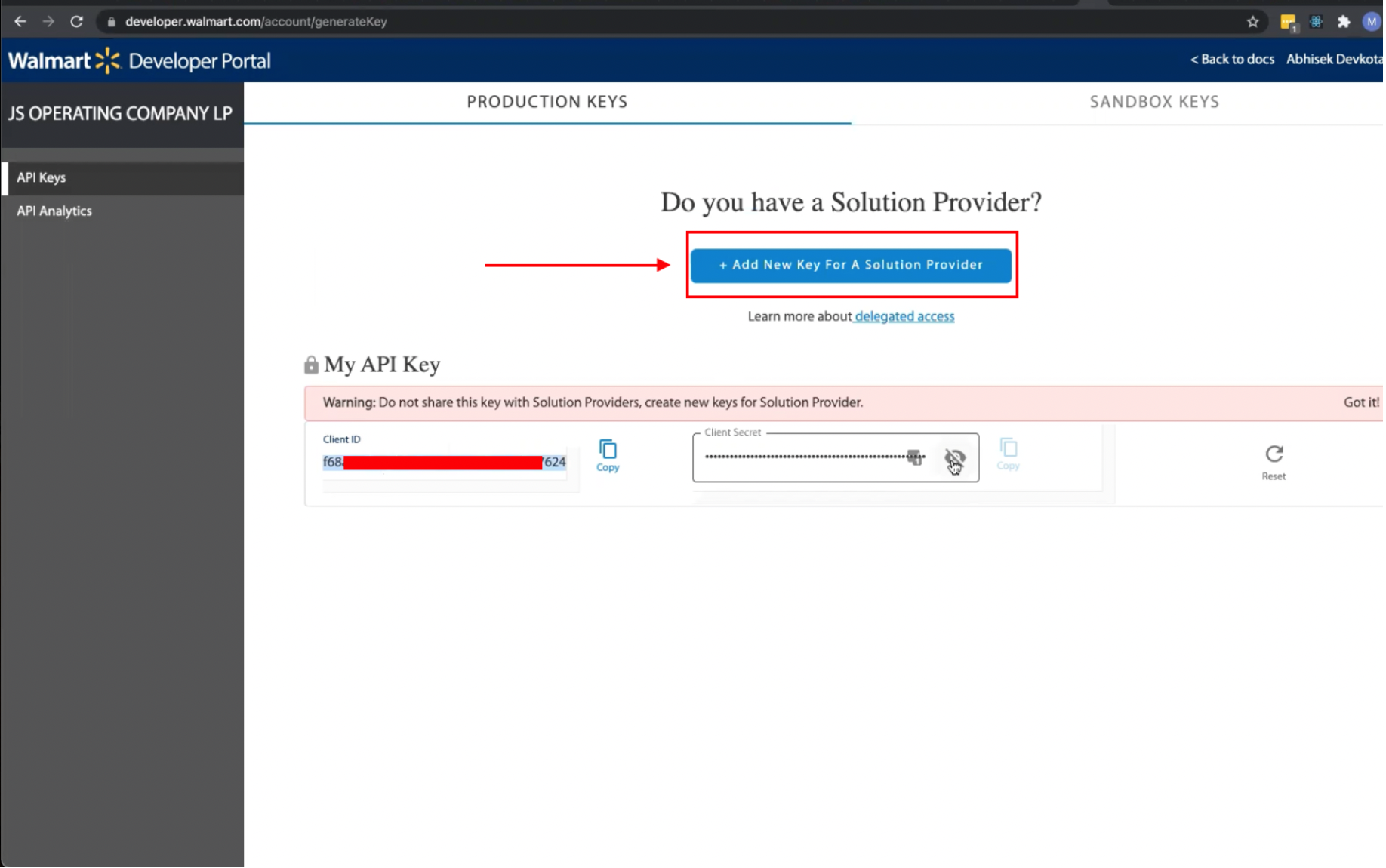Click the autofill icon in Client Secret field
This screenshot has width=1386, height=868.
click(x=914, y=457)
